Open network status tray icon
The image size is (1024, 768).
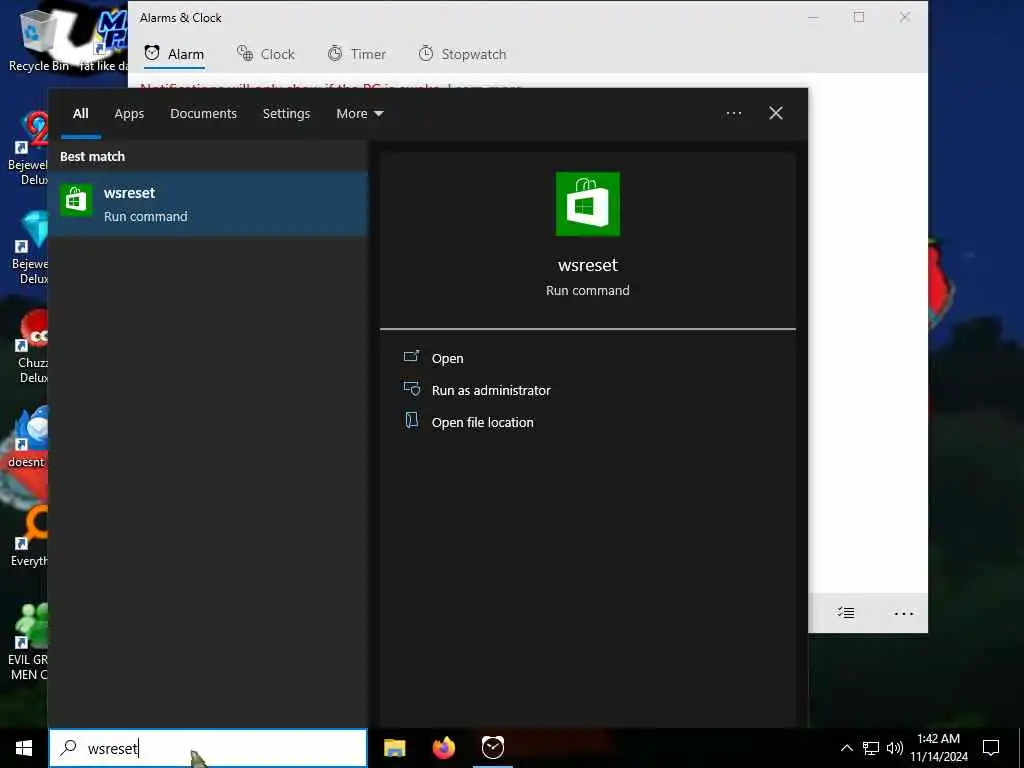click(x=871, y=748)
